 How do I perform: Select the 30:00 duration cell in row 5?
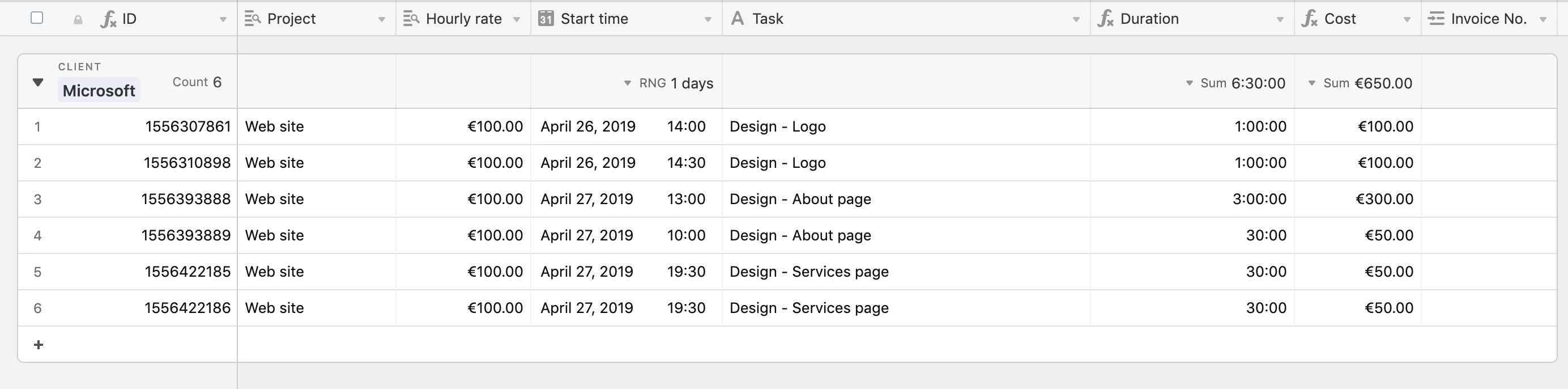pyautogui.click(x=1192, y=272)
